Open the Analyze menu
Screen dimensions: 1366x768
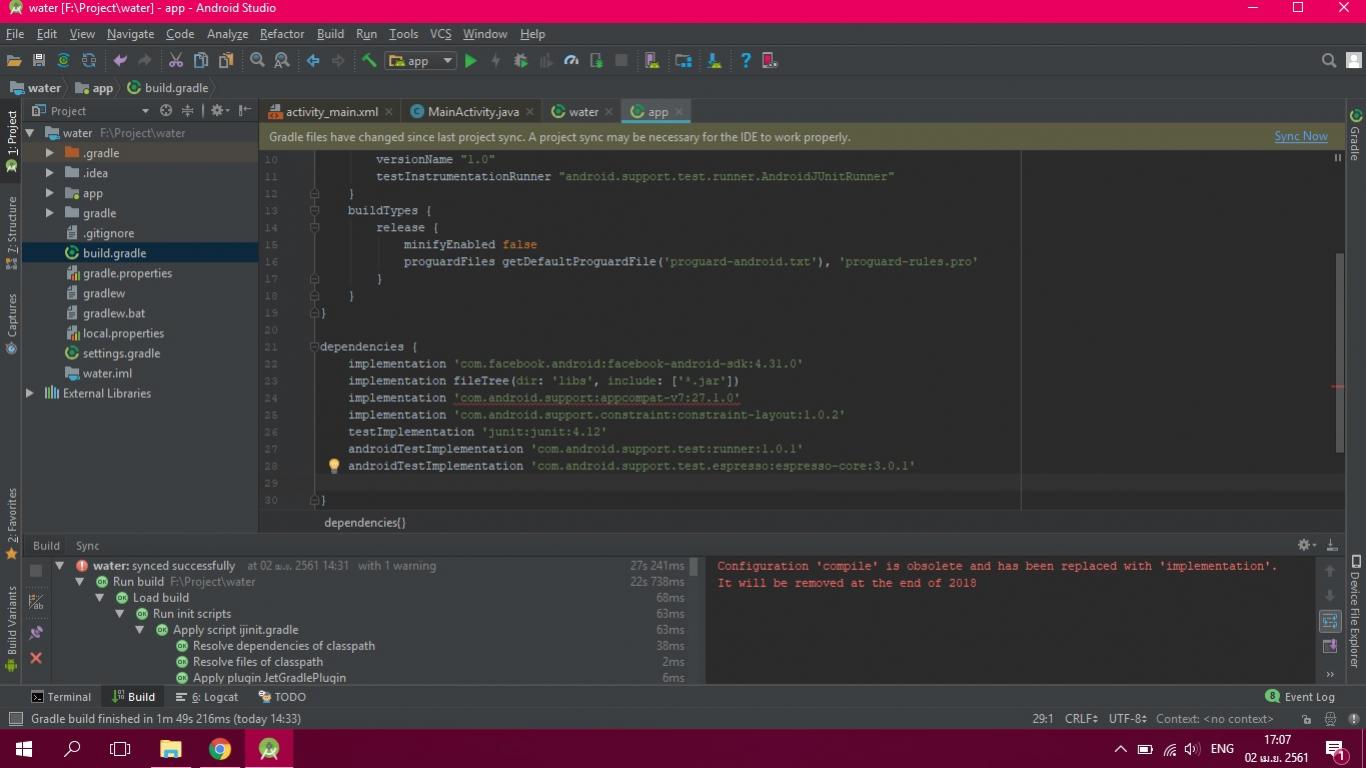tap(227, 34)
